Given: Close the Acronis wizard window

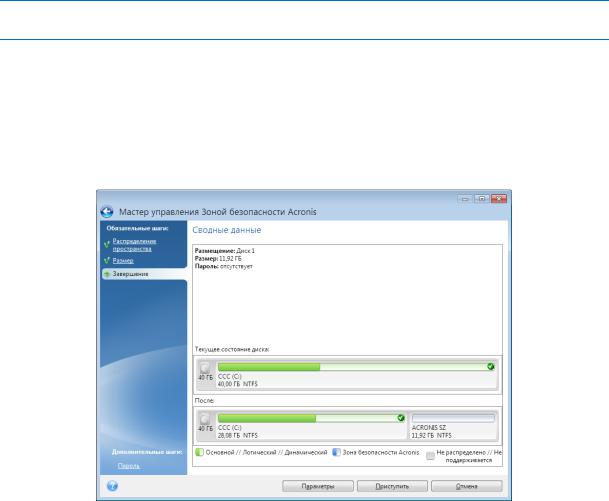Looking at the screenshot, I should pos(499,199).
